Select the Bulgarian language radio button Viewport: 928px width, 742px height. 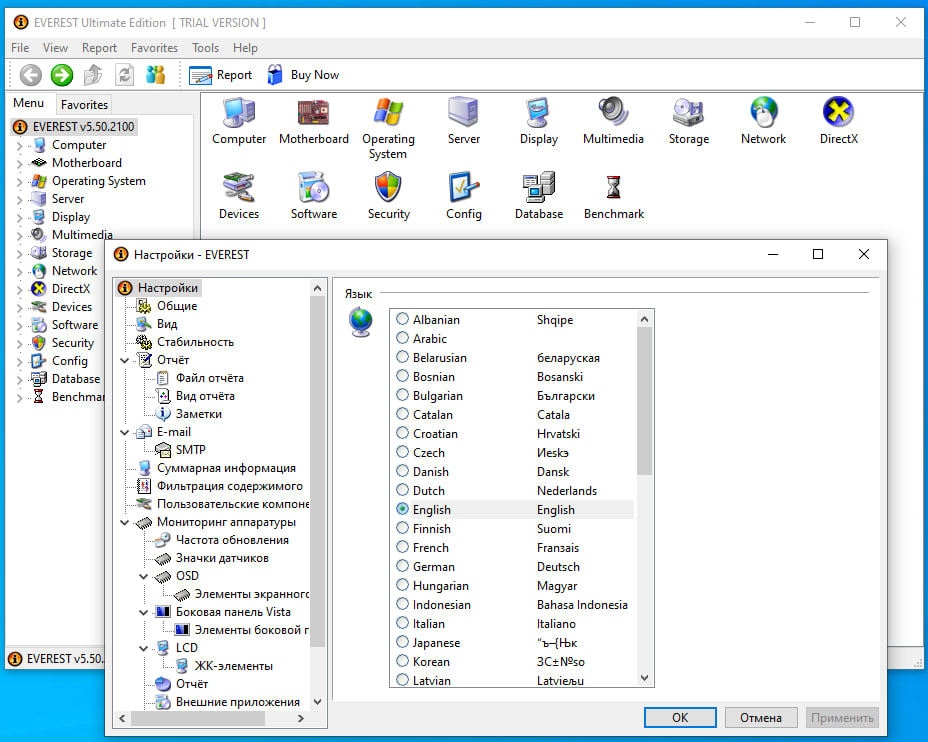[402, 395]
